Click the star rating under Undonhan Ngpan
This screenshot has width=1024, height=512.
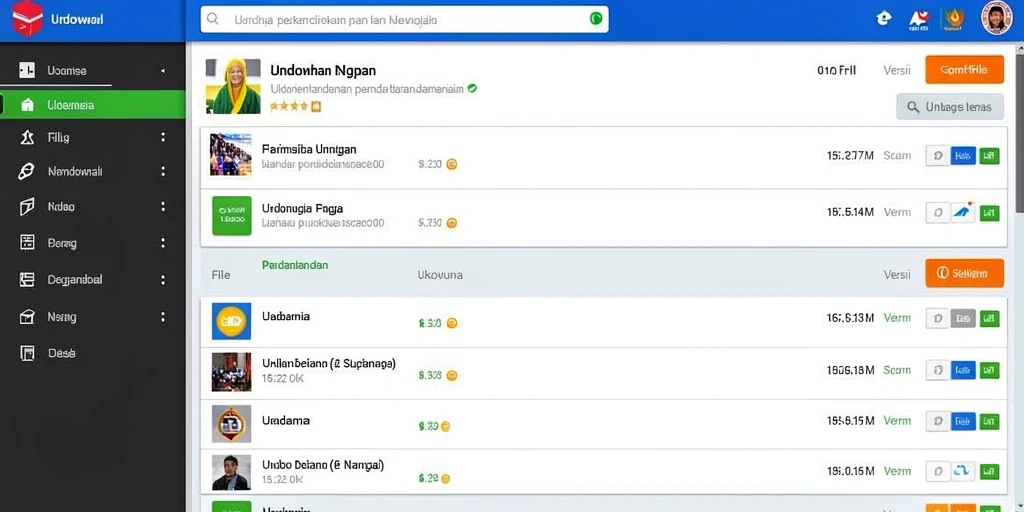coord(295,106)
